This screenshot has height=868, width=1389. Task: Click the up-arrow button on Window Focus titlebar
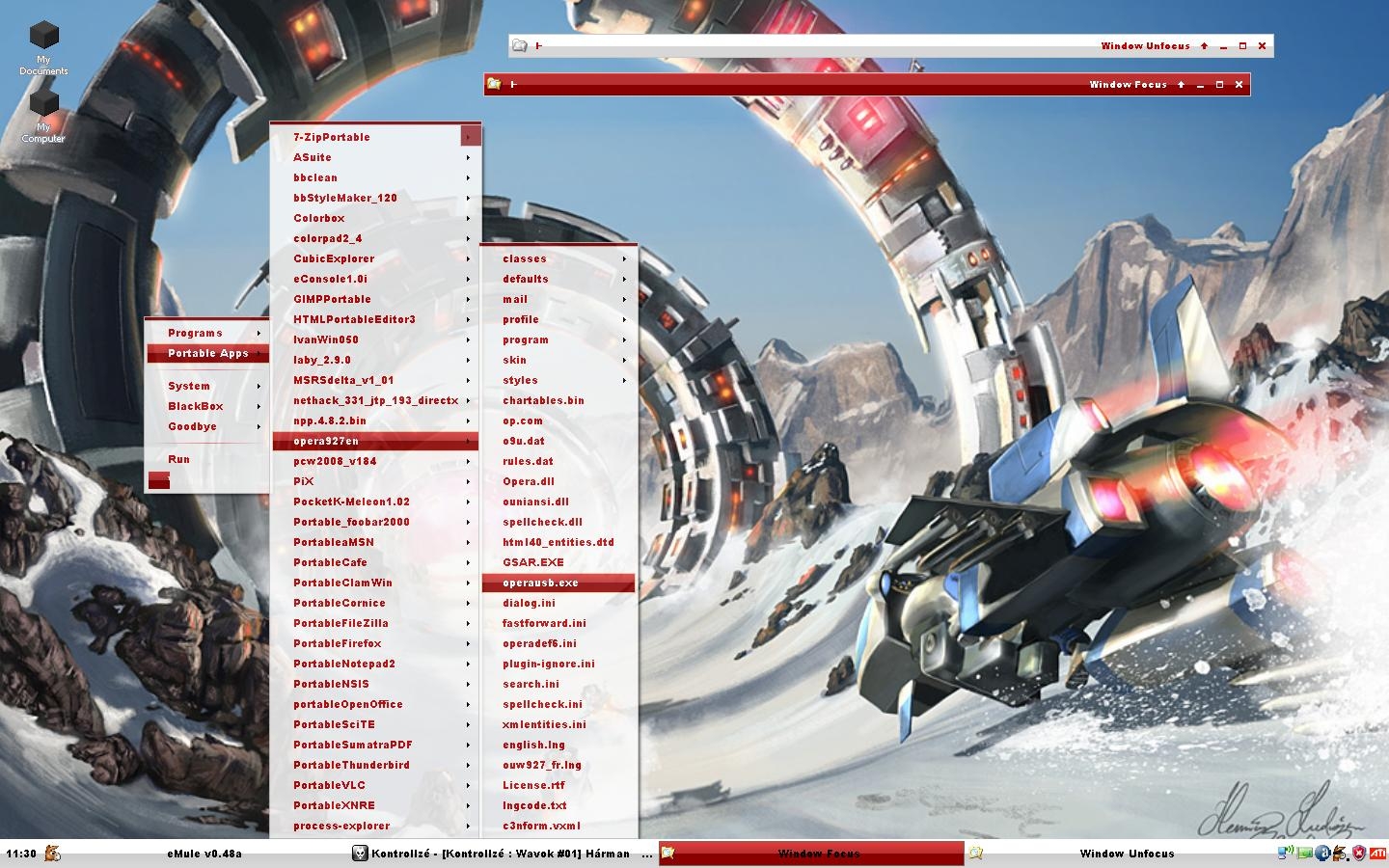1181,85
